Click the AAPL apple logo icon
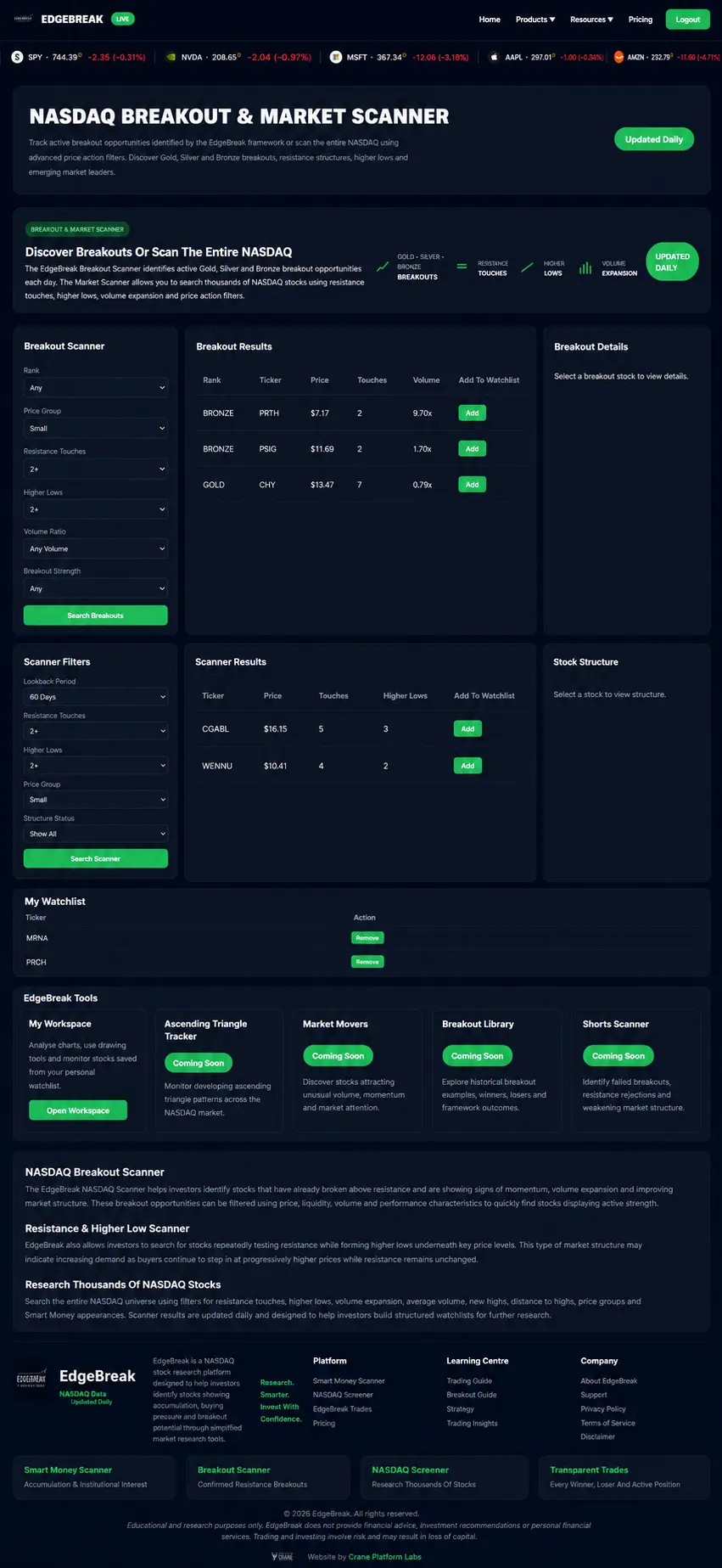 point(494,57)
